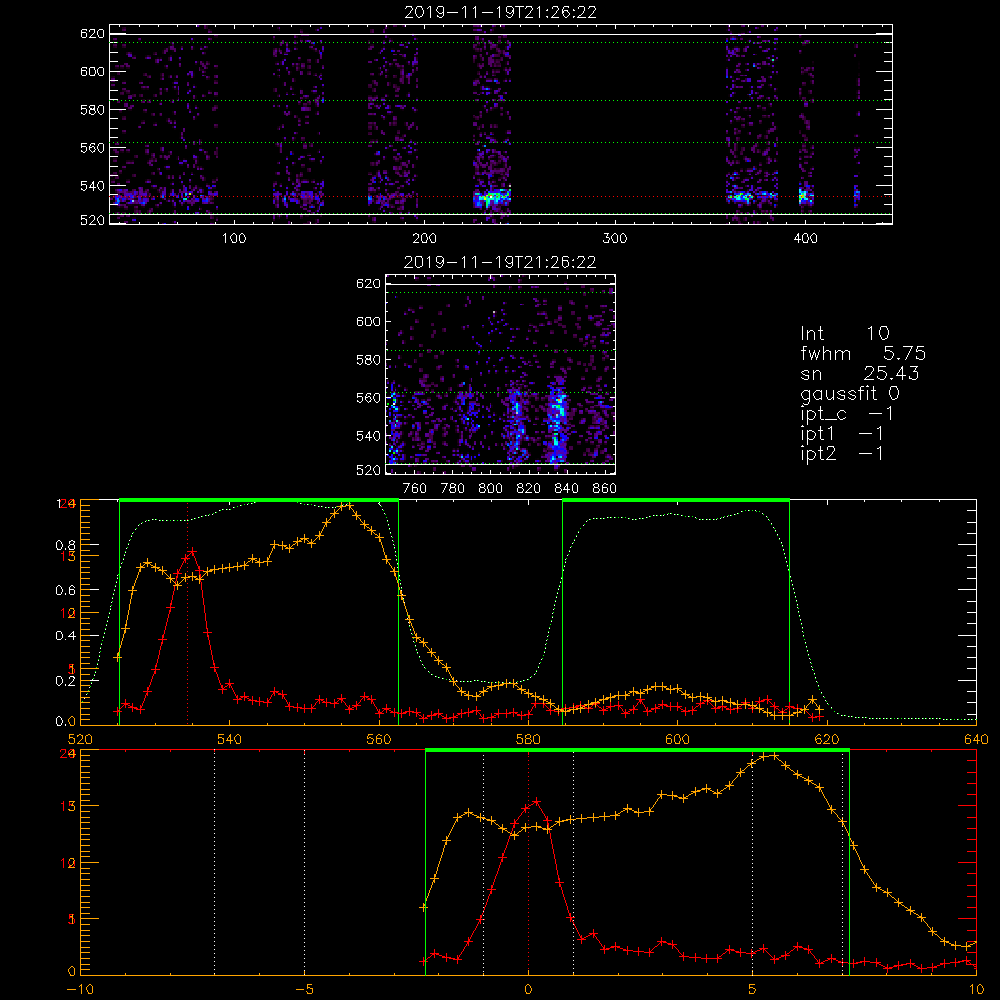Click x-axis label 780 on zoomed spectrogram
This screenshot has height=1000, width=1000.
[x=453, y=489]
